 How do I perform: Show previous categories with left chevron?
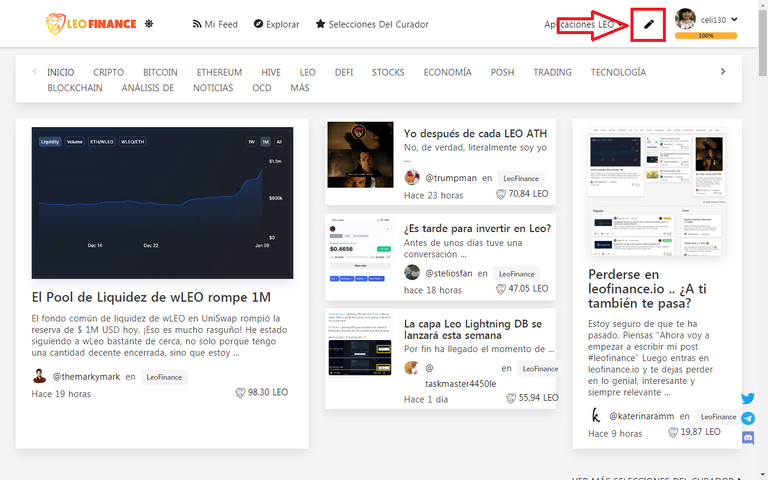coord(34,72)
